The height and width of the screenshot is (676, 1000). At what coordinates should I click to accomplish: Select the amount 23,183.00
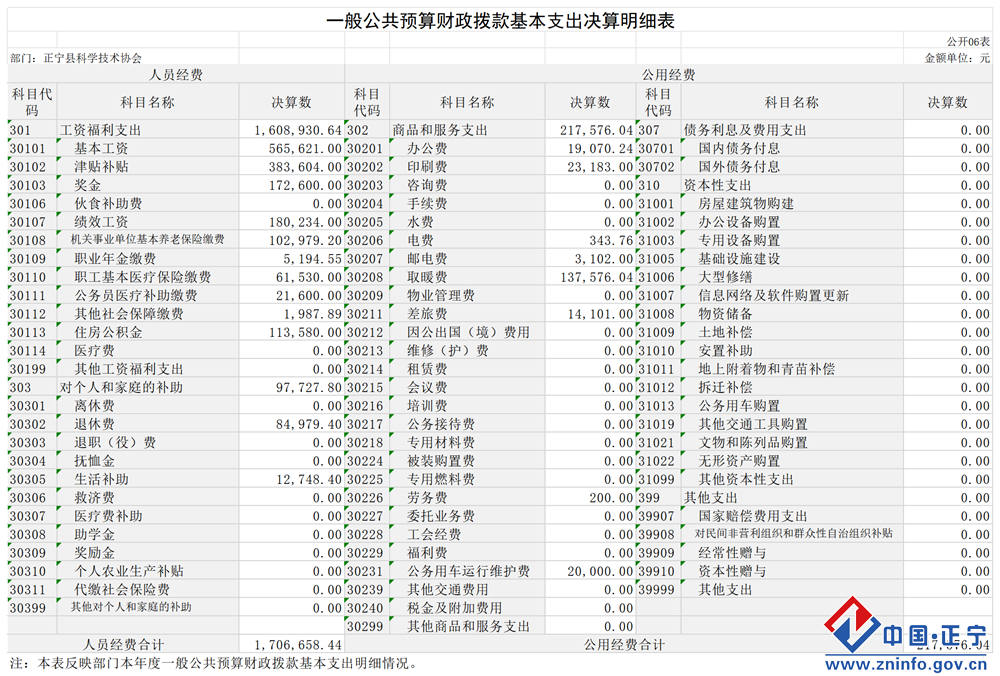point(600,167)
